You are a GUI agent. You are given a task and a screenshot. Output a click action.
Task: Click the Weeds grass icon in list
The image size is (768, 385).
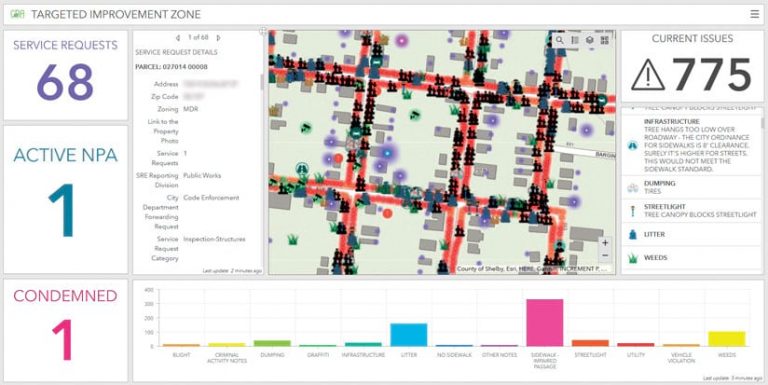[632, 258]
